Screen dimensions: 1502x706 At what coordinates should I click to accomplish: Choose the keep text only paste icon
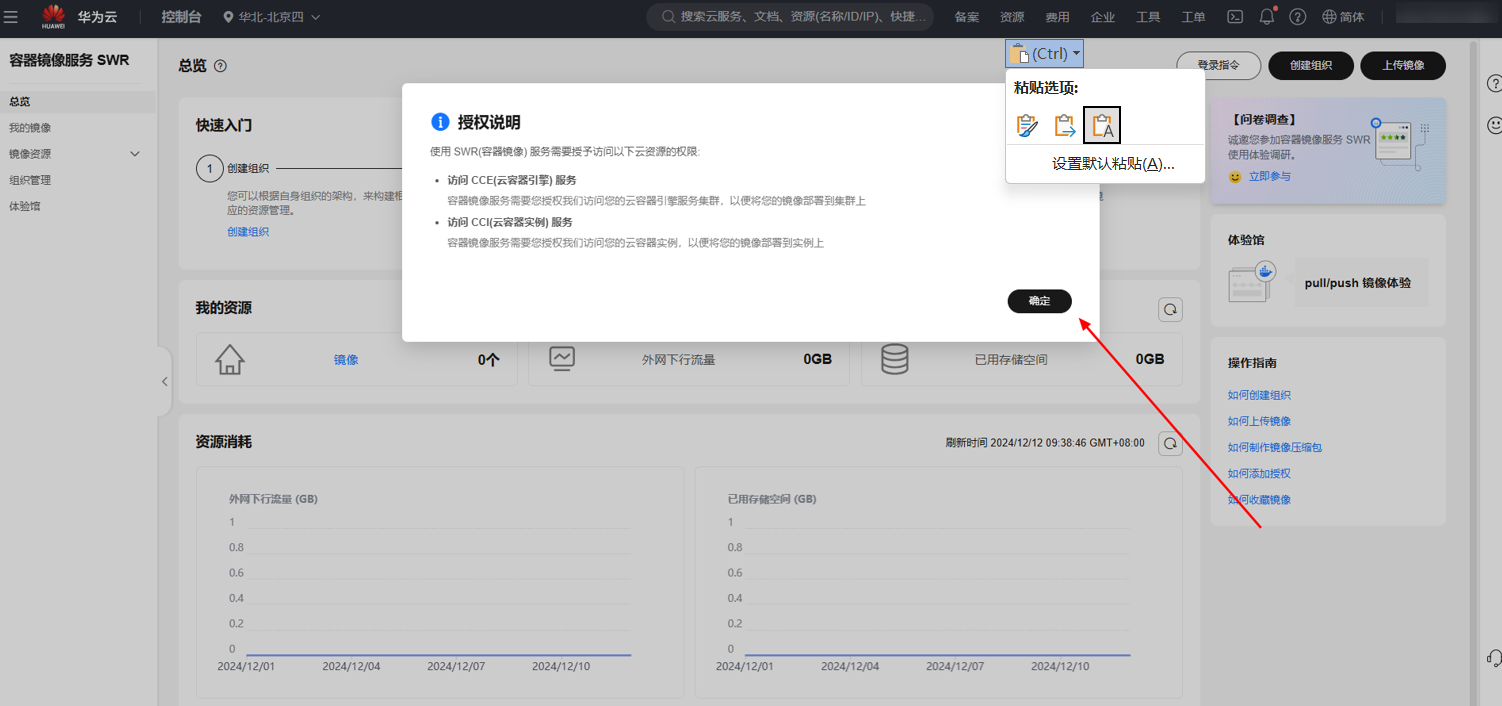click(1102, 126)
